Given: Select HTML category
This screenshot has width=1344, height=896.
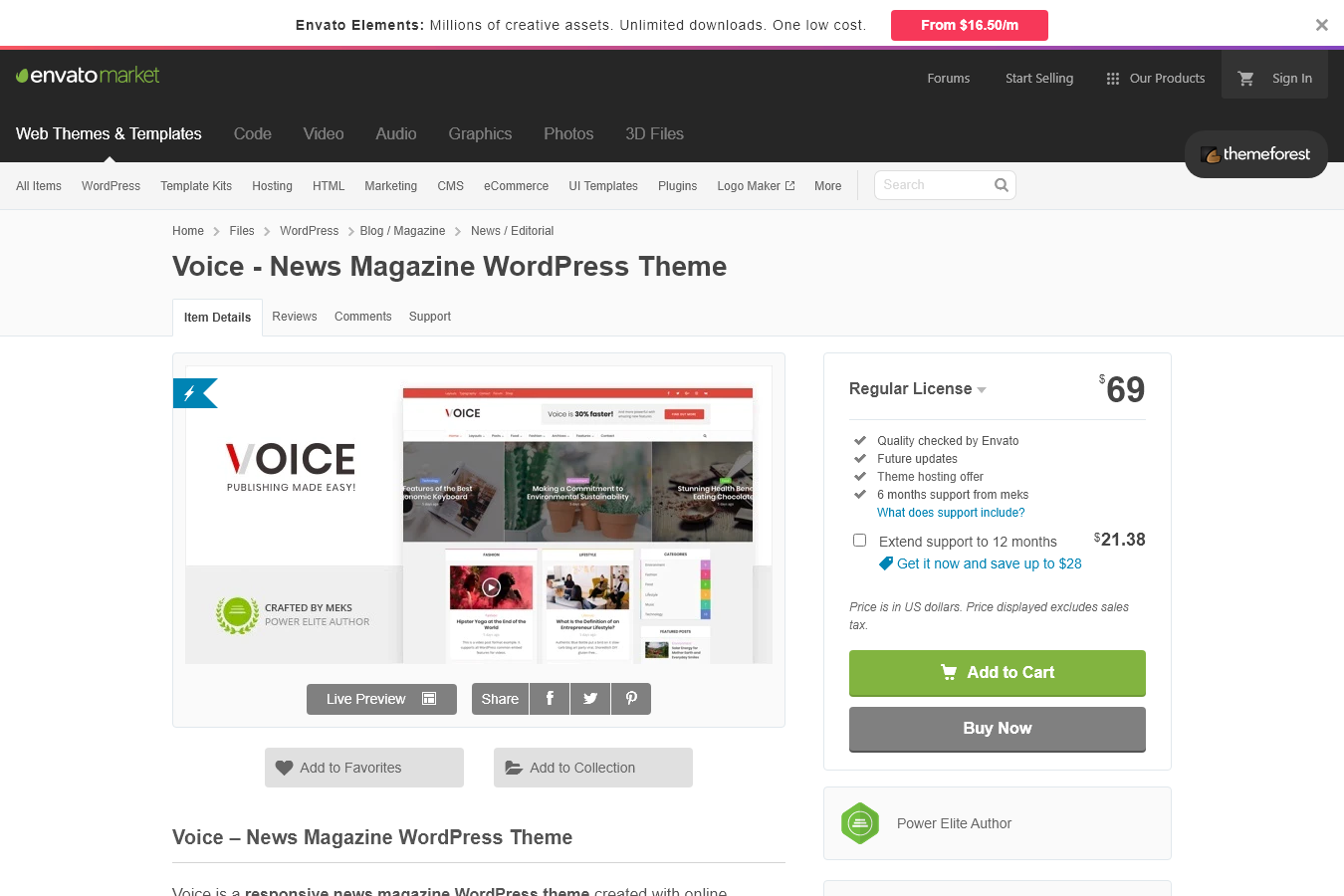Looking at the screenshot, I should [x=329, y=186].
